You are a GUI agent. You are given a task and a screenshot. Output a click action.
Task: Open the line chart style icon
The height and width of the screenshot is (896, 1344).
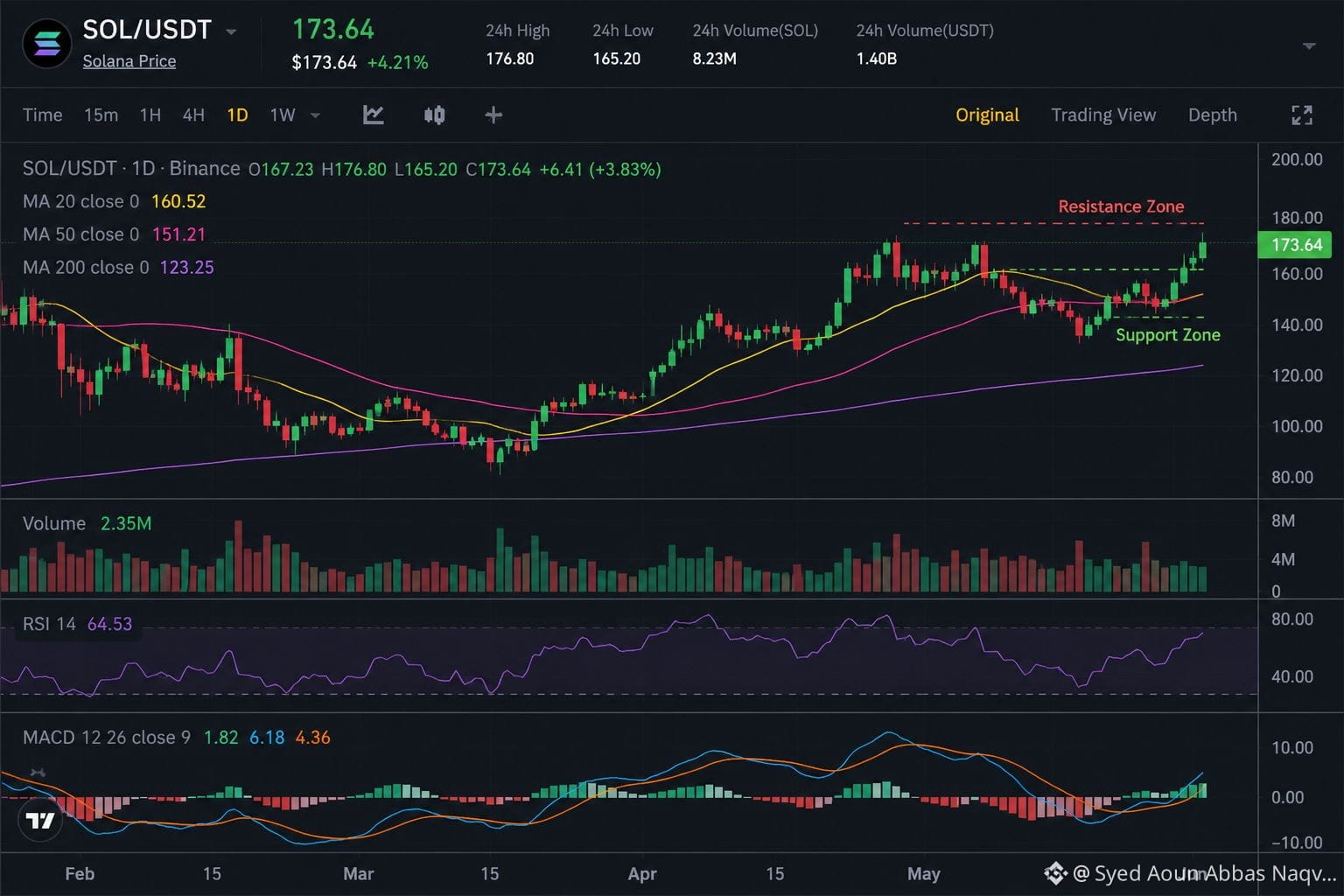coord(374,115)
